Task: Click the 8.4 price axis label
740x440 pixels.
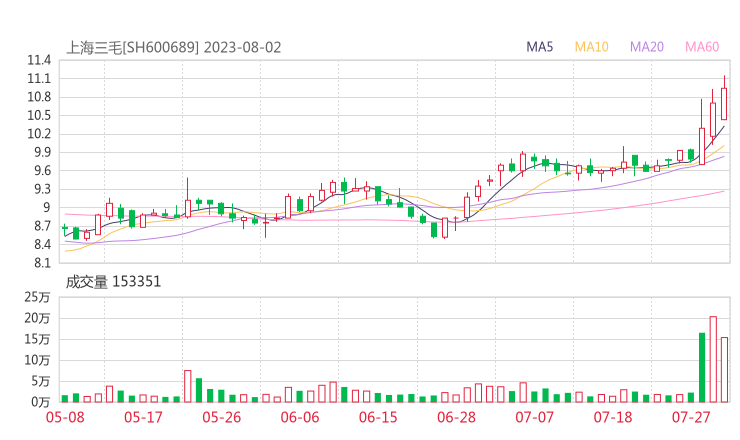Action: click(x=42, y=245)
